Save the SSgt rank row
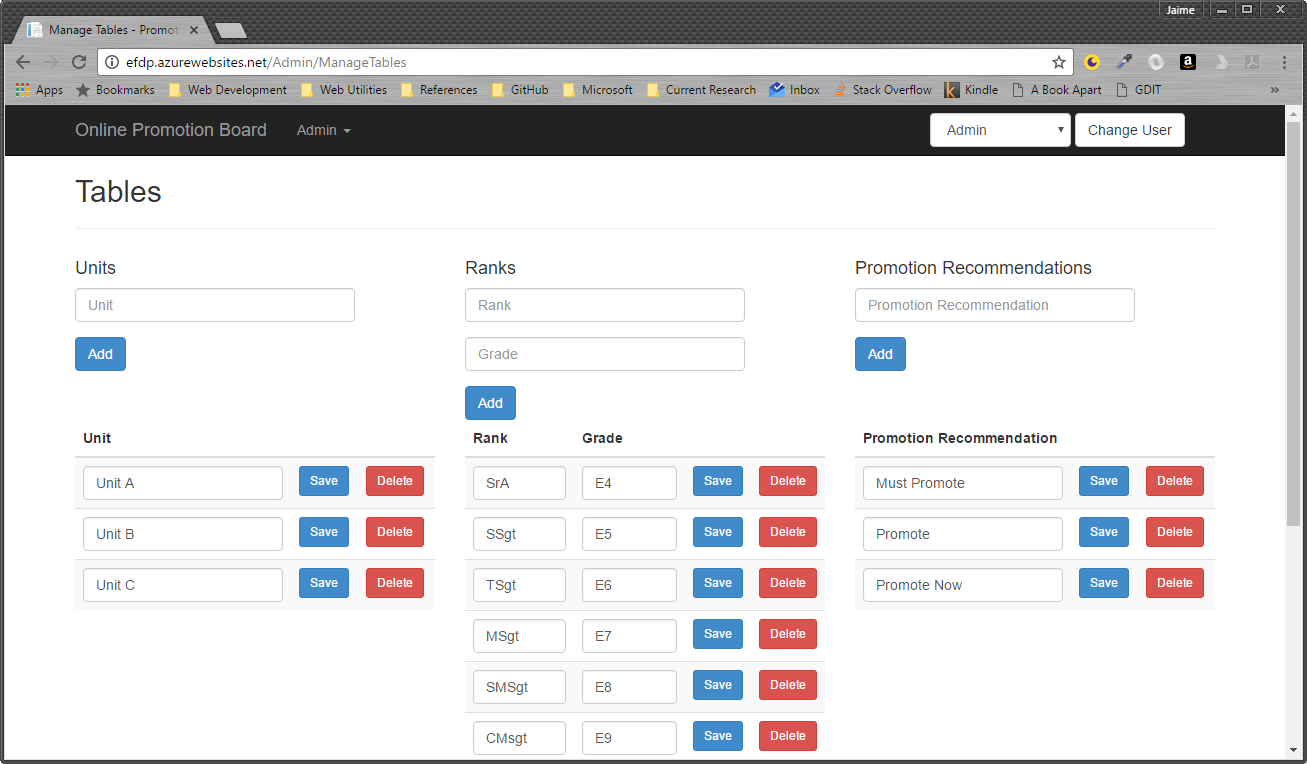 point(717,532)
